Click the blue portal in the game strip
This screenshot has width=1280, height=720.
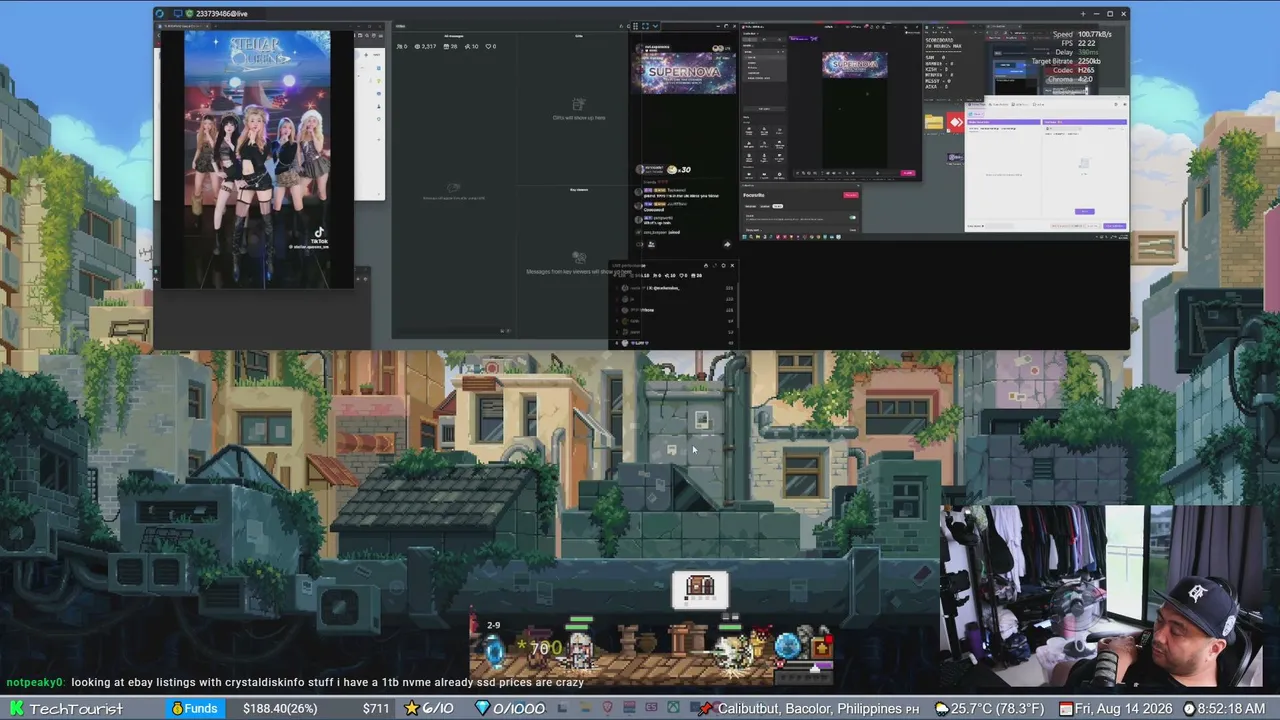[x=494, y=651]
